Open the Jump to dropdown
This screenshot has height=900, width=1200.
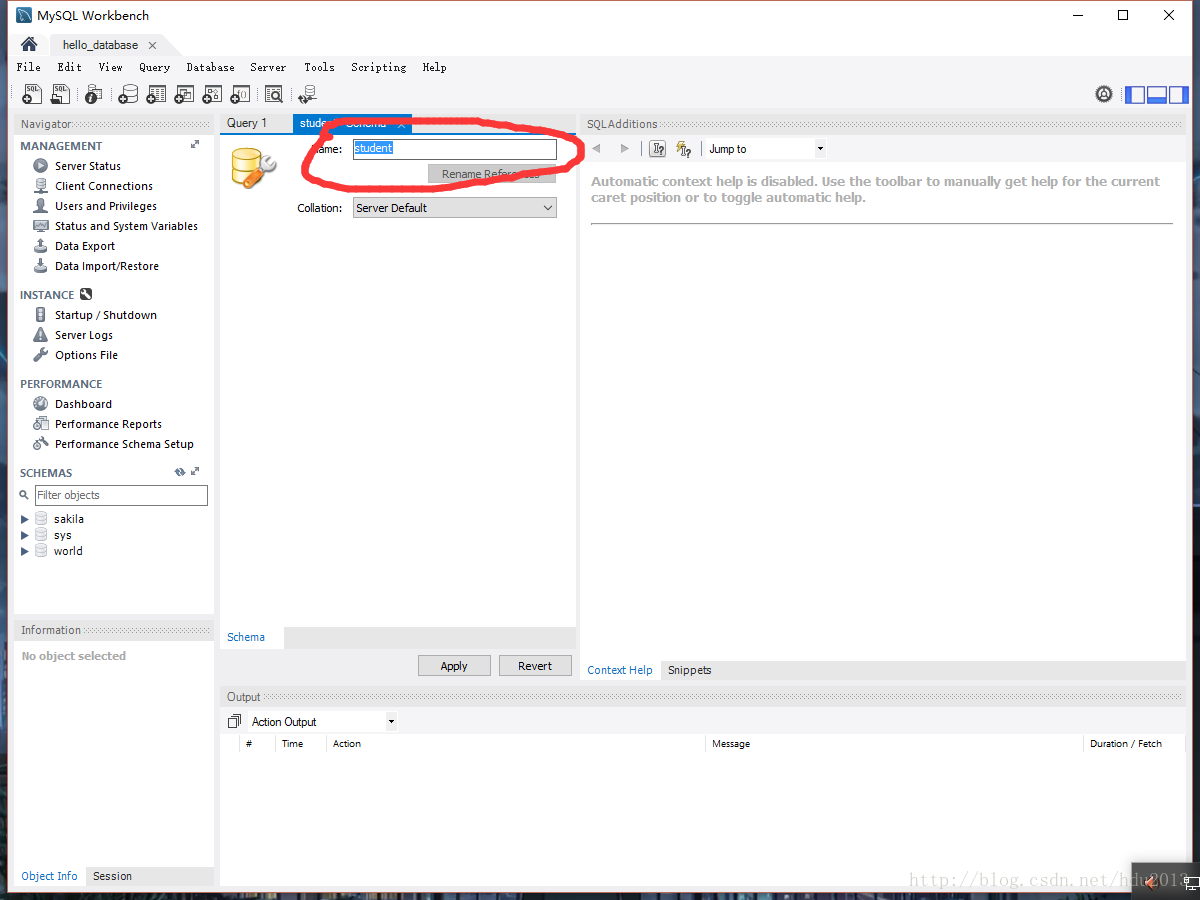tap(766, 149)
